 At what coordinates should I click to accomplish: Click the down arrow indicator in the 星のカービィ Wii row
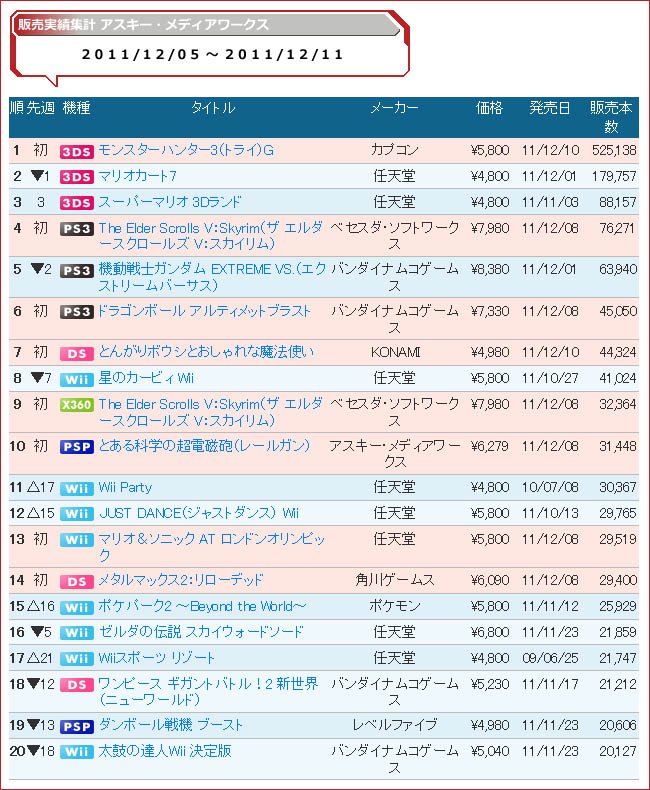(37, 377)
